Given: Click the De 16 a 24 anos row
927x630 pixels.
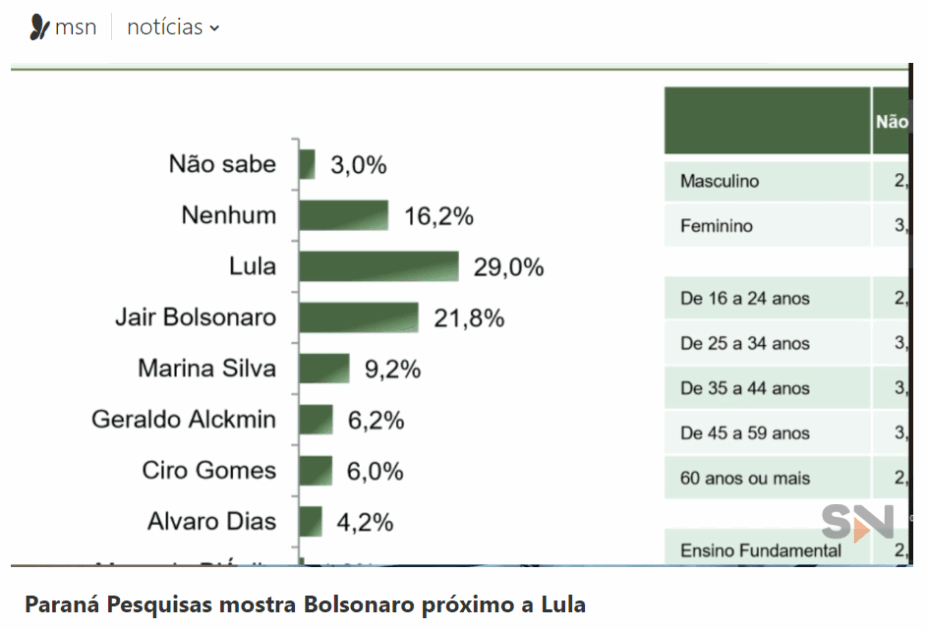Looking at the screenshot, I should [767, 298].
